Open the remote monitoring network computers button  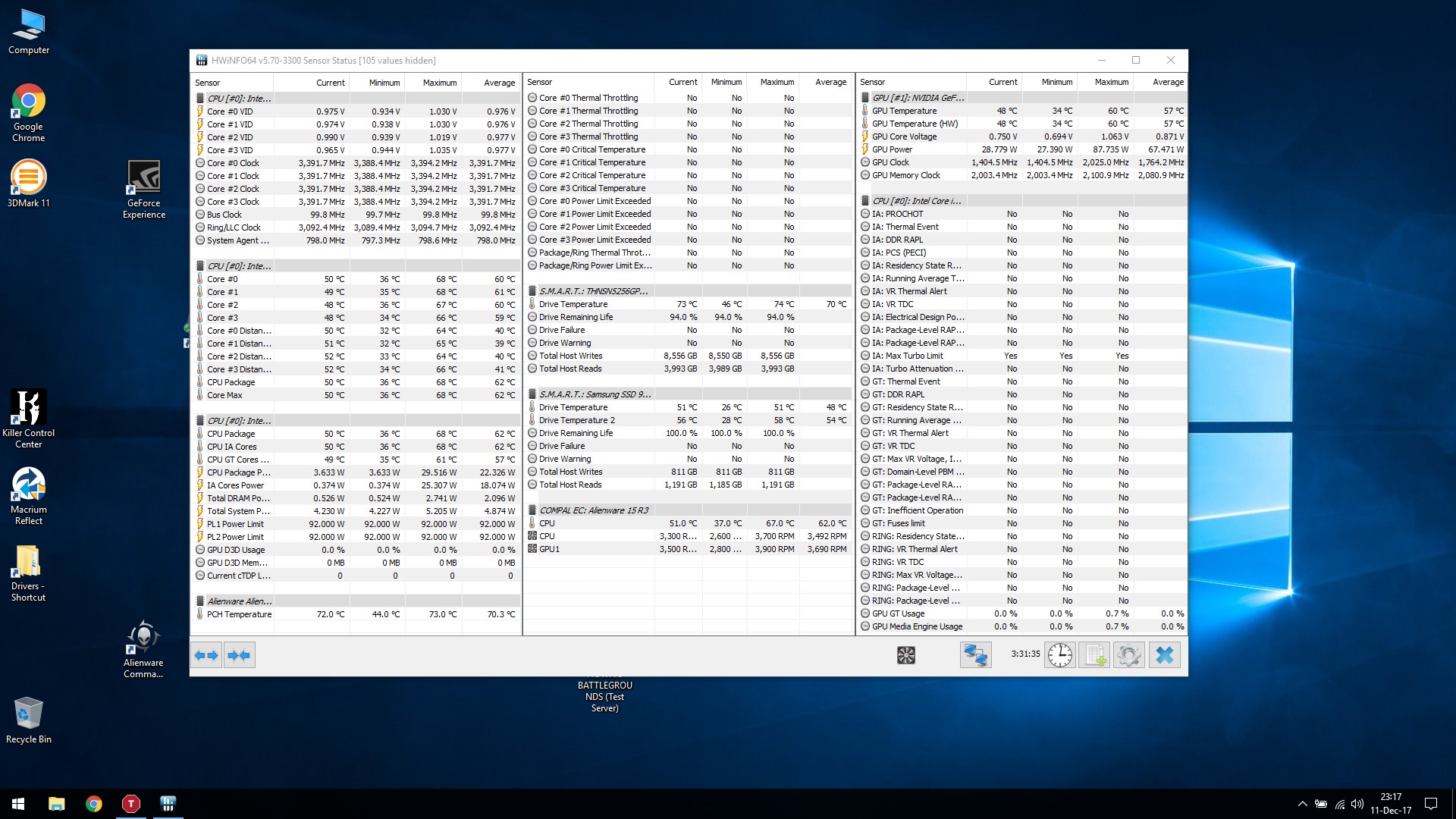pyautogui.click(x=975, y=655)
